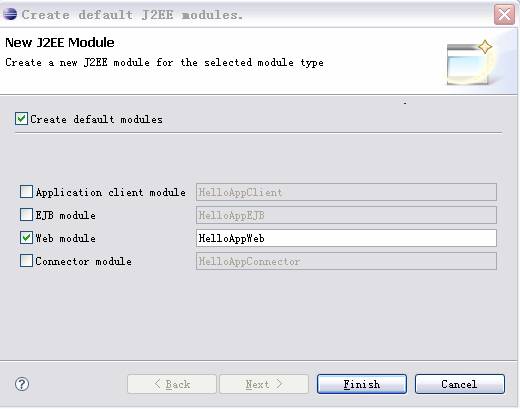Click the greyed-out Next button

tap(264, 384)
